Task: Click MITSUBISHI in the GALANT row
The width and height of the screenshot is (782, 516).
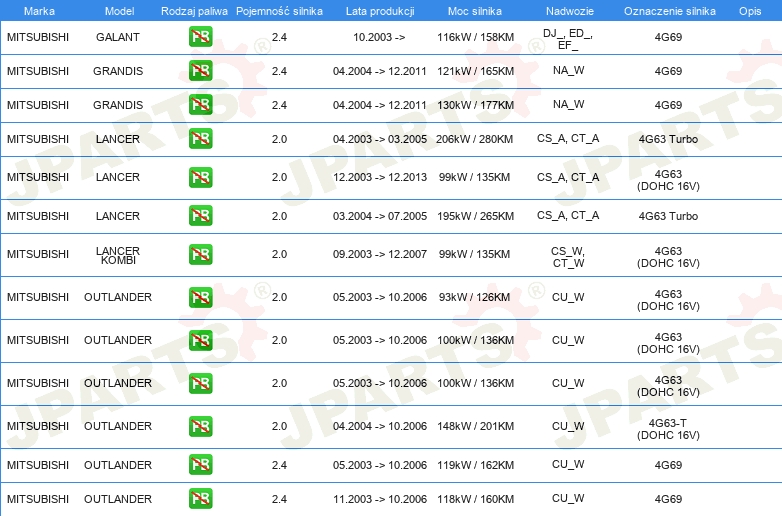Action: tap(38, 37)
